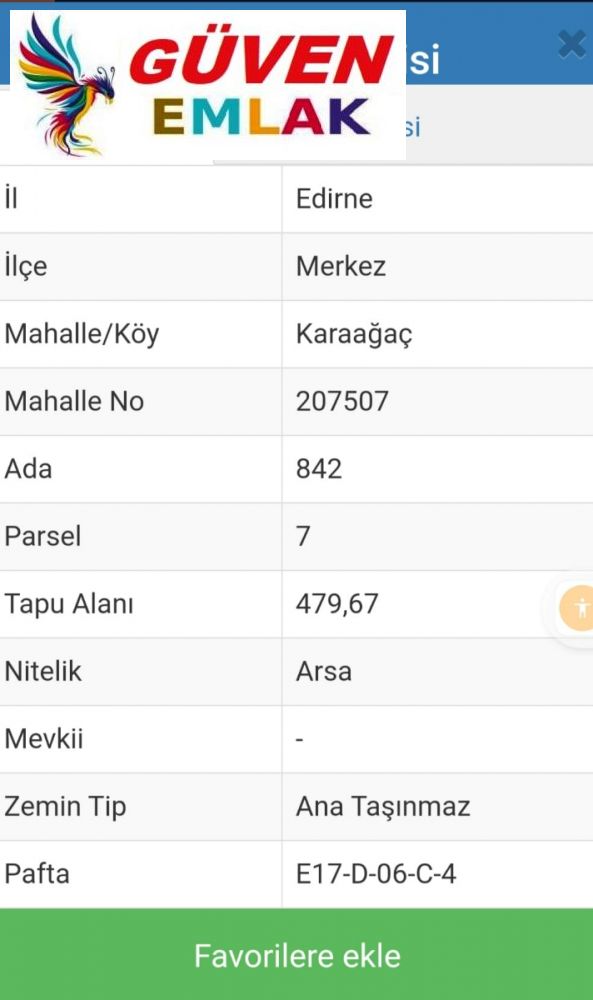Click the Nitelik value Arsa
Screen dimensions: 593x1000
324,671
